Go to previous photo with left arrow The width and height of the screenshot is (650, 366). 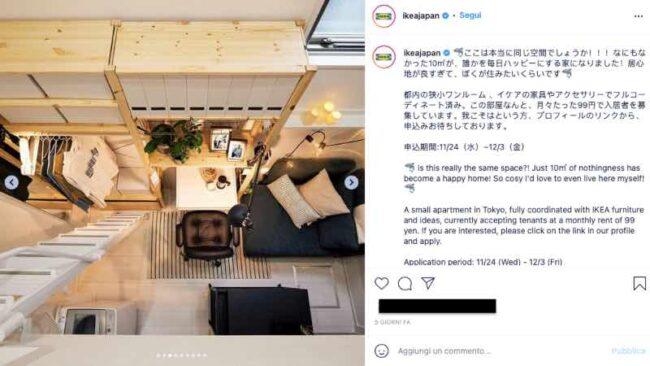[x=12, y=182]
